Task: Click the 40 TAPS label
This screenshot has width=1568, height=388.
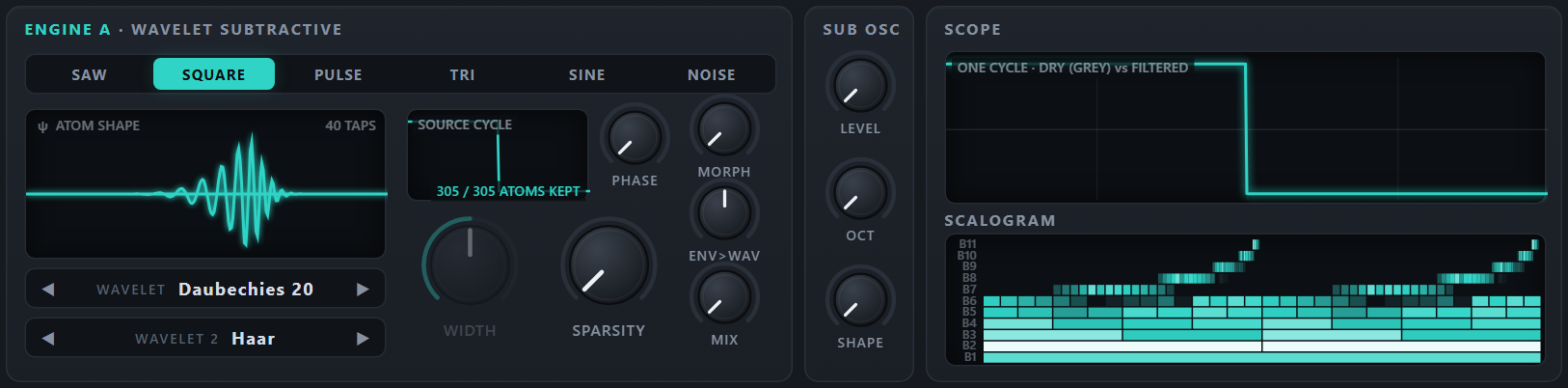Action: coord(350,125)
